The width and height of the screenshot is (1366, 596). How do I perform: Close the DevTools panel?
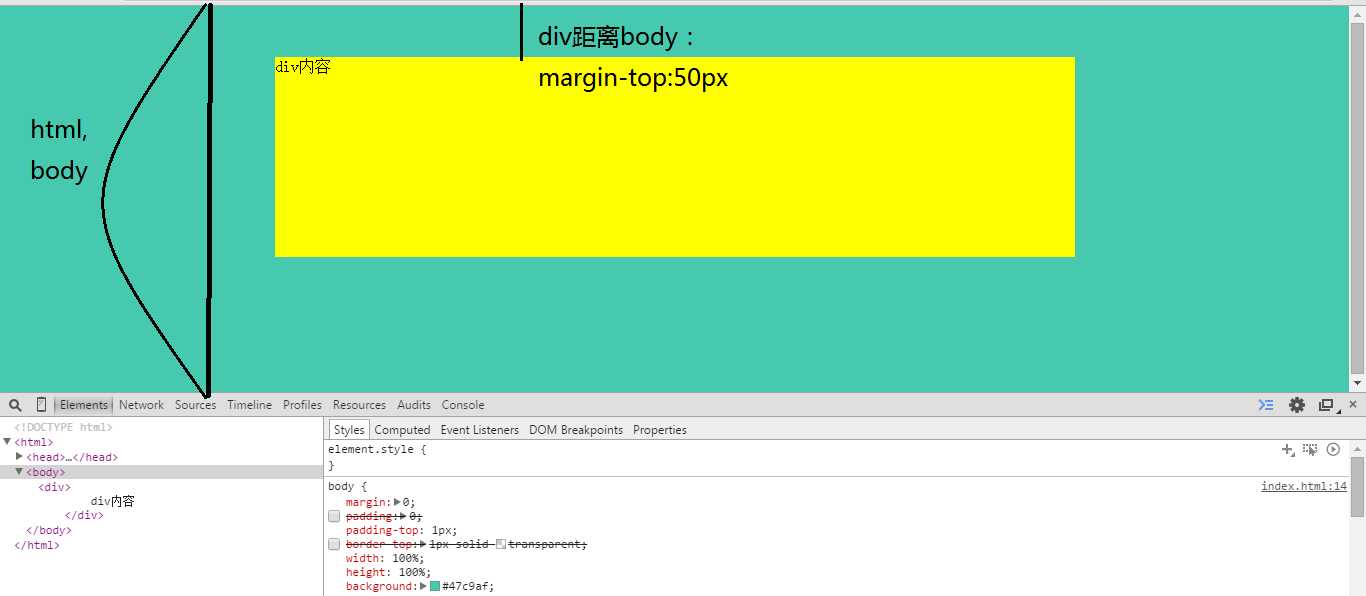(1353, 404)
